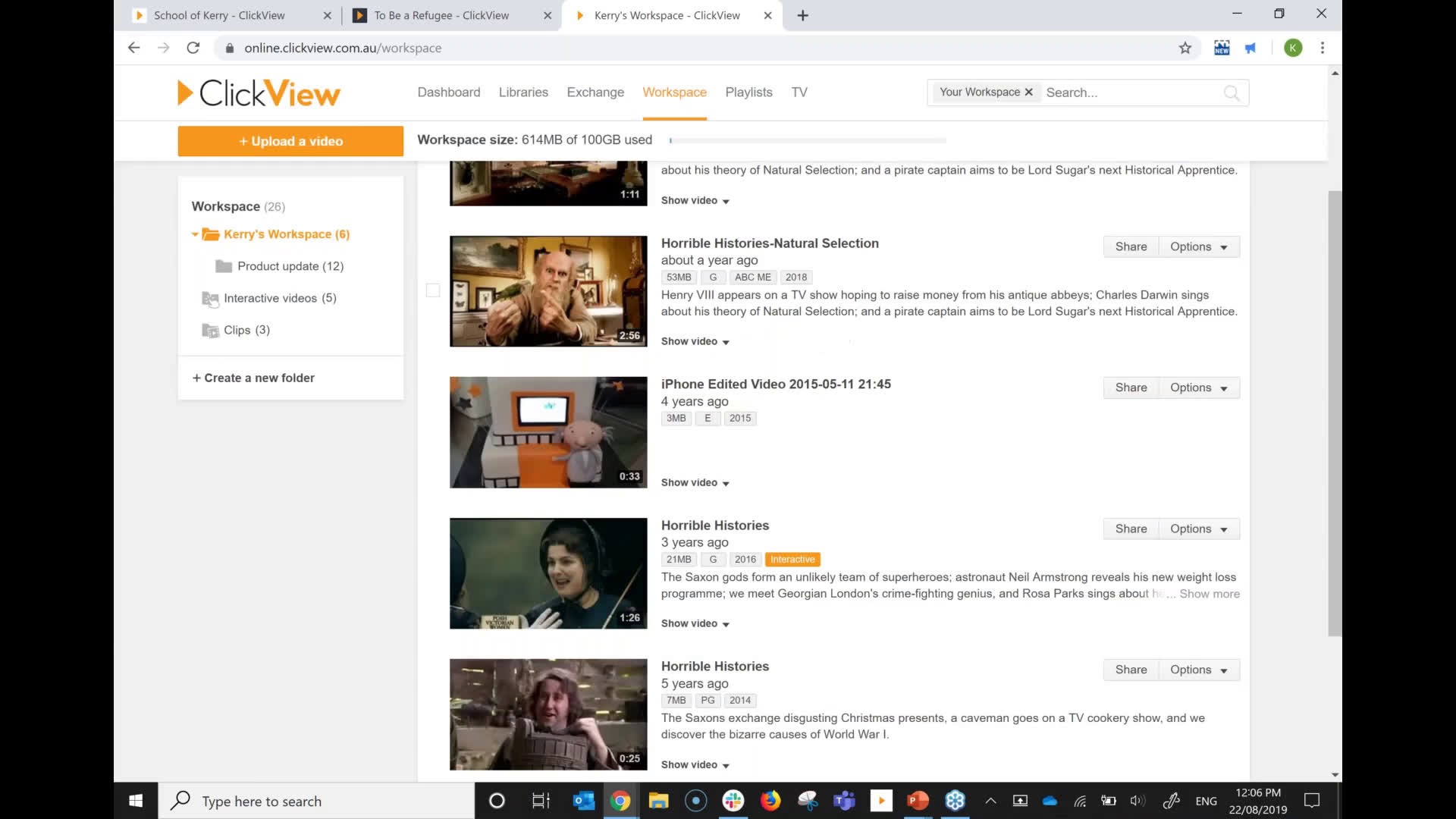
Task: Reload the page in Chrome
Action: coord(193,48)
